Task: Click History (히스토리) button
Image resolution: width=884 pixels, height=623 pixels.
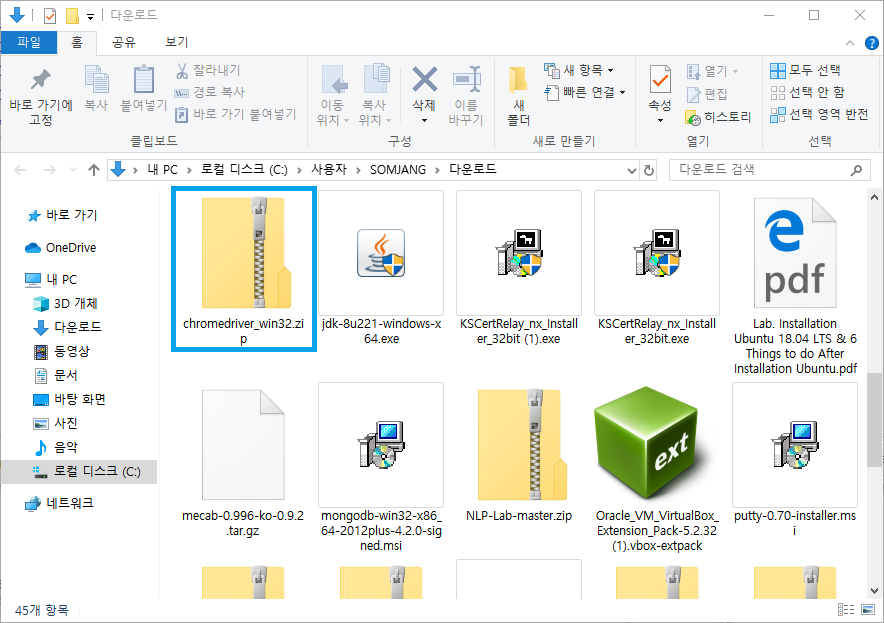Action: point(718,117)
